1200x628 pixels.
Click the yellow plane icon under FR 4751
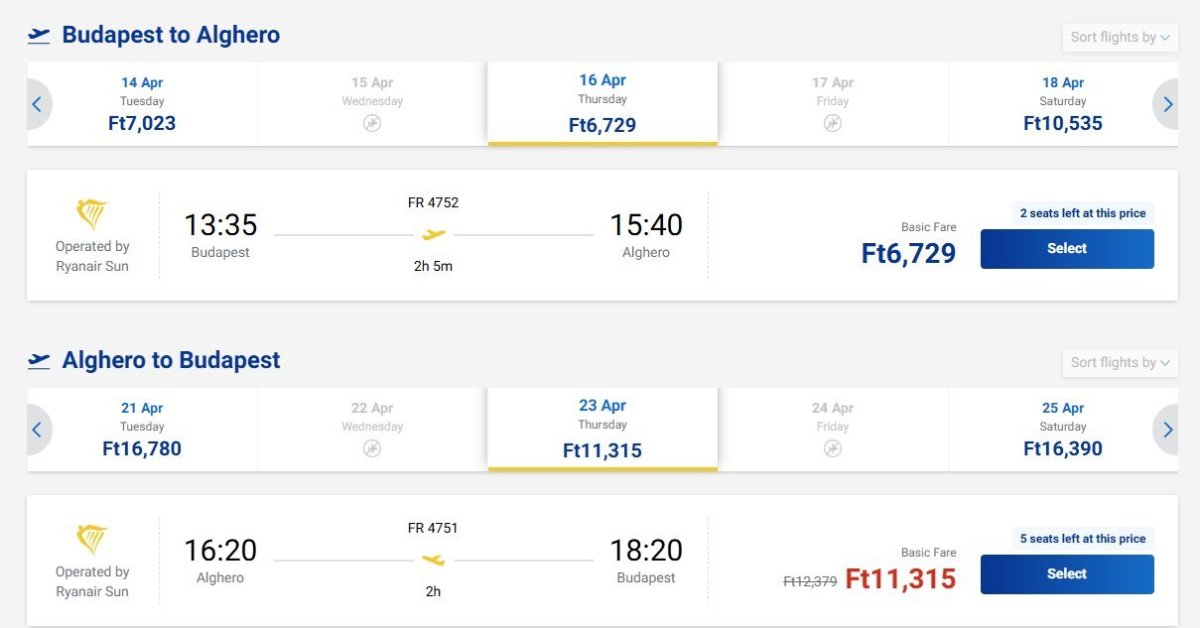click(433, 560)
